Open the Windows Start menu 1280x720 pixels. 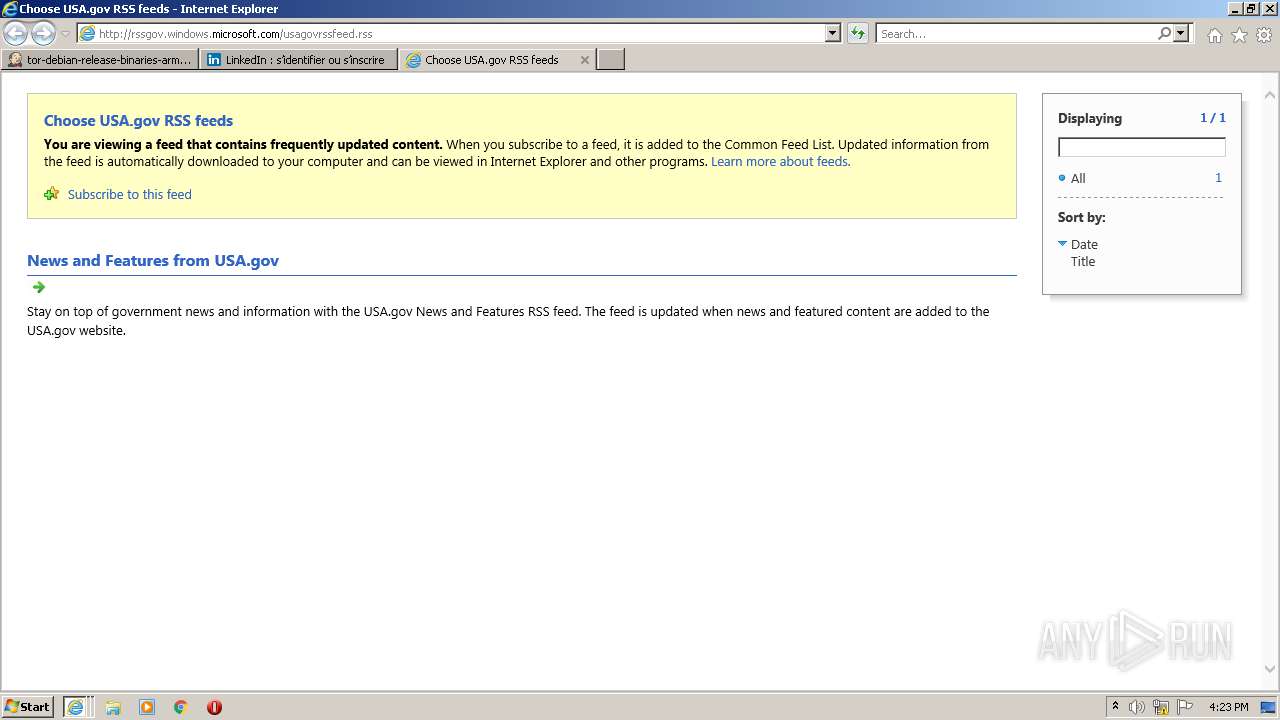[x=28, y=706]
